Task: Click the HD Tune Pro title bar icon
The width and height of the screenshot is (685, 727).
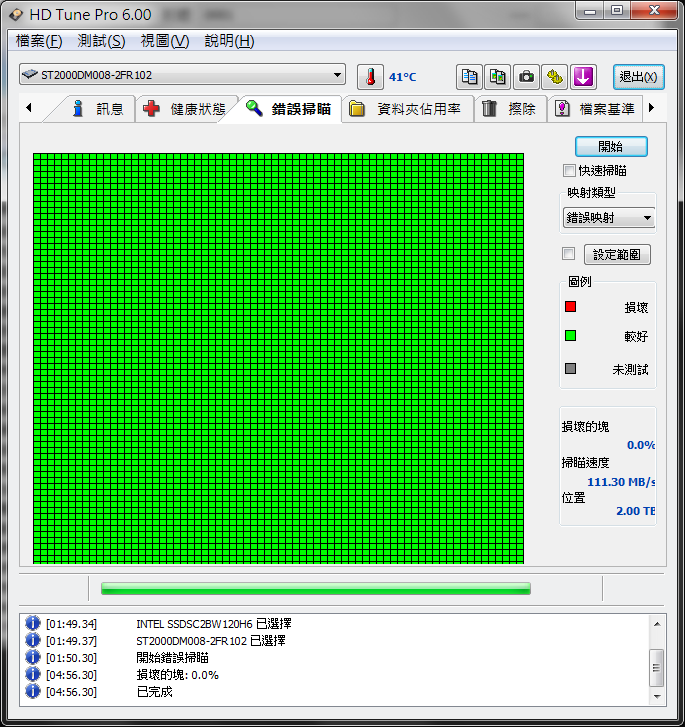Action: [x=16, y=15]
